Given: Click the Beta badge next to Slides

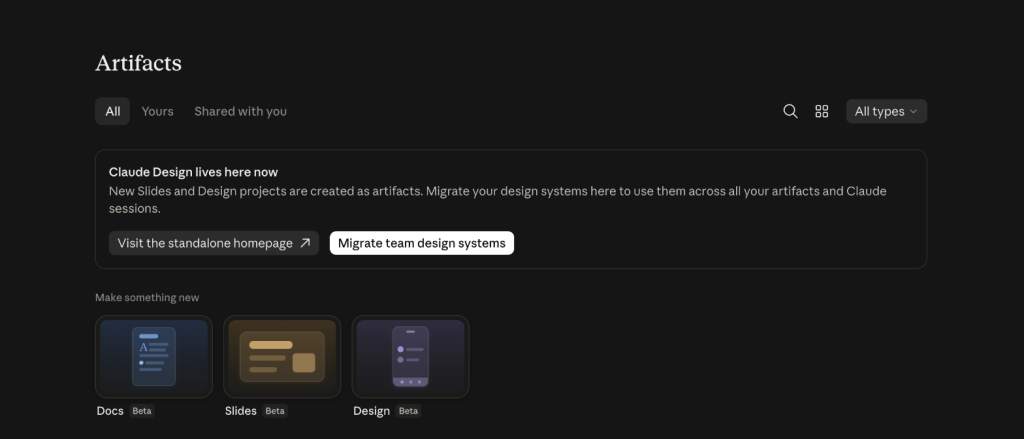Looking at the screenshot, I should 275,411.
